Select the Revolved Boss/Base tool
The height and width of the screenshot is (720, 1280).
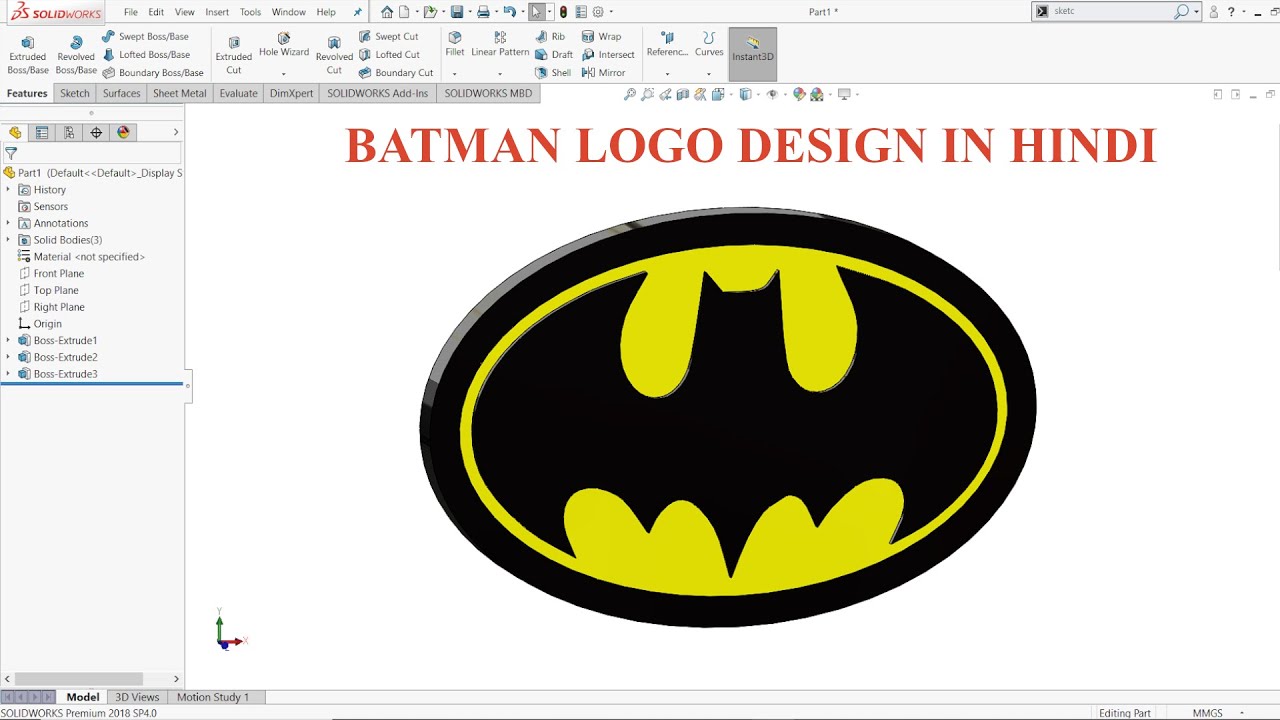click(x=76, y=55)
